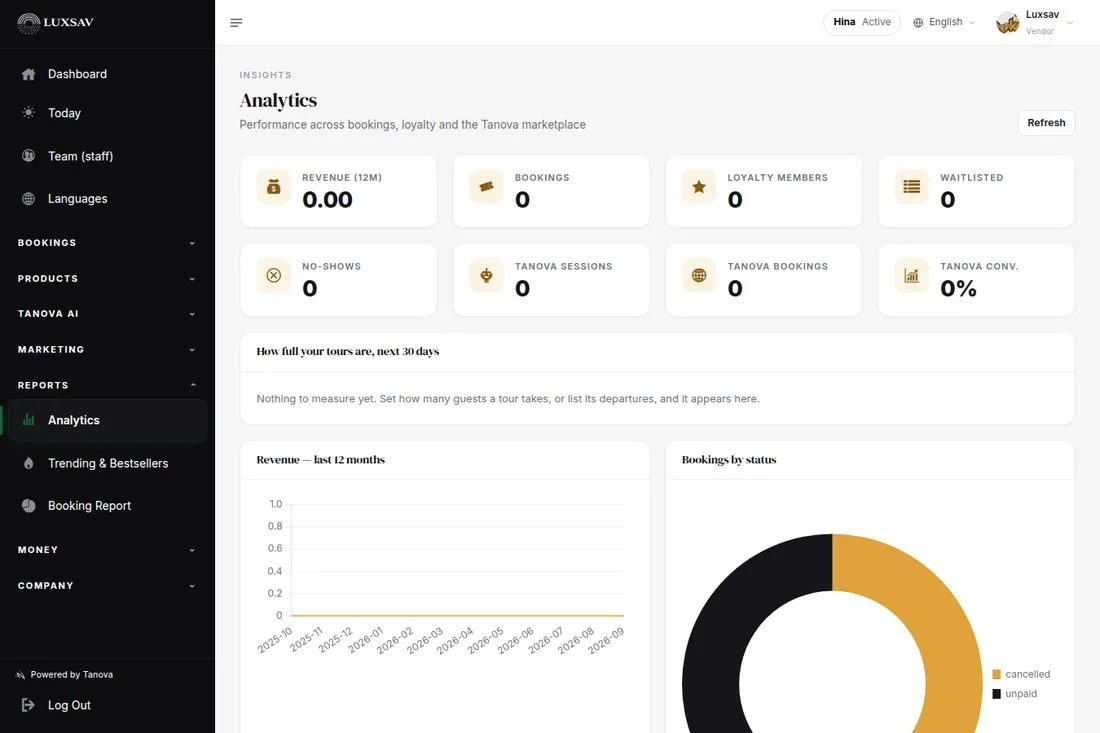Viewport: 1100px width, 733px height.
Task: Click the Revenue (12M) value 0.00
Action: coord(328,200)
